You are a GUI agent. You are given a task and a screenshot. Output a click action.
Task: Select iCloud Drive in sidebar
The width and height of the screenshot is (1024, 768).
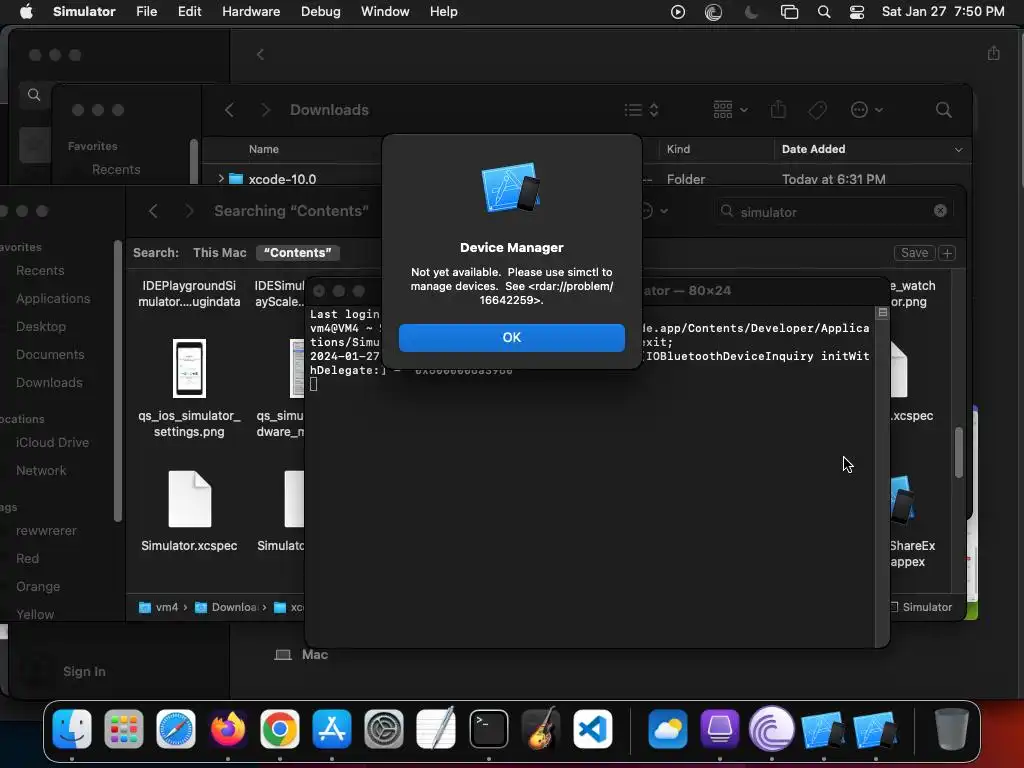click(x=52, y=443)
